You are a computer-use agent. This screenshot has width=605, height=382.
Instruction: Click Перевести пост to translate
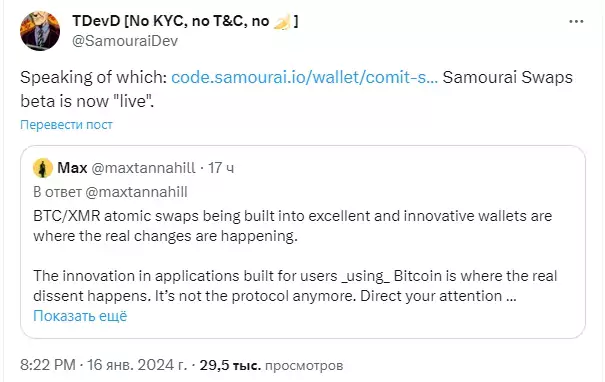(66, 125)
